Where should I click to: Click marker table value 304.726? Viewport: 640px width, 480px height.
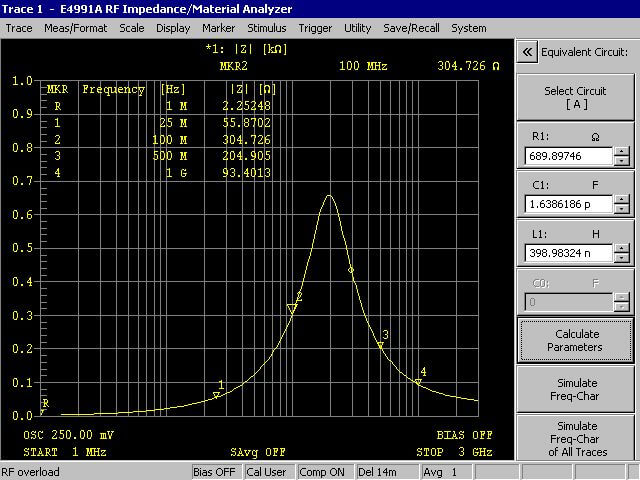[x=247, y=140]
